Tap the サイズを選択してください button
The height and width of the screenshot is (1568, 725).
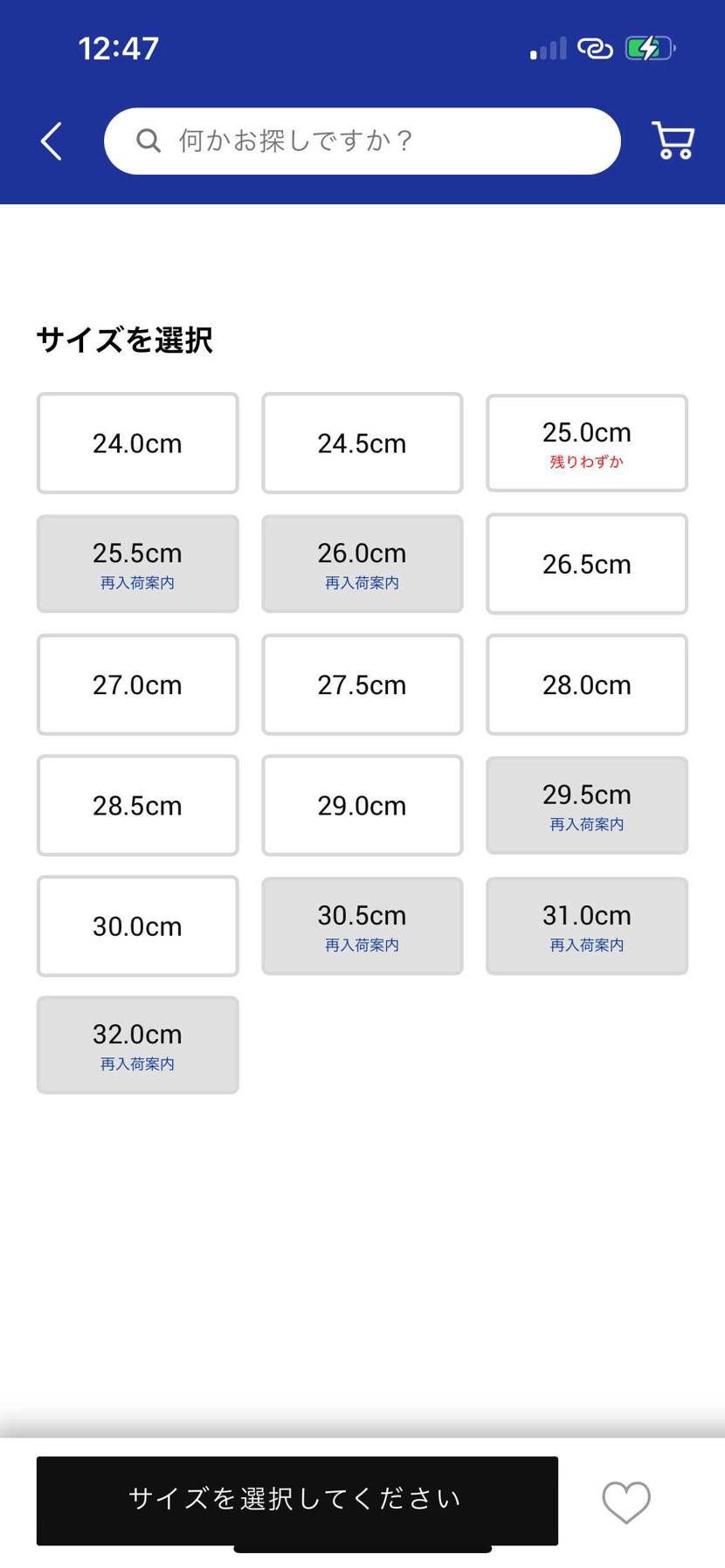297,1501
